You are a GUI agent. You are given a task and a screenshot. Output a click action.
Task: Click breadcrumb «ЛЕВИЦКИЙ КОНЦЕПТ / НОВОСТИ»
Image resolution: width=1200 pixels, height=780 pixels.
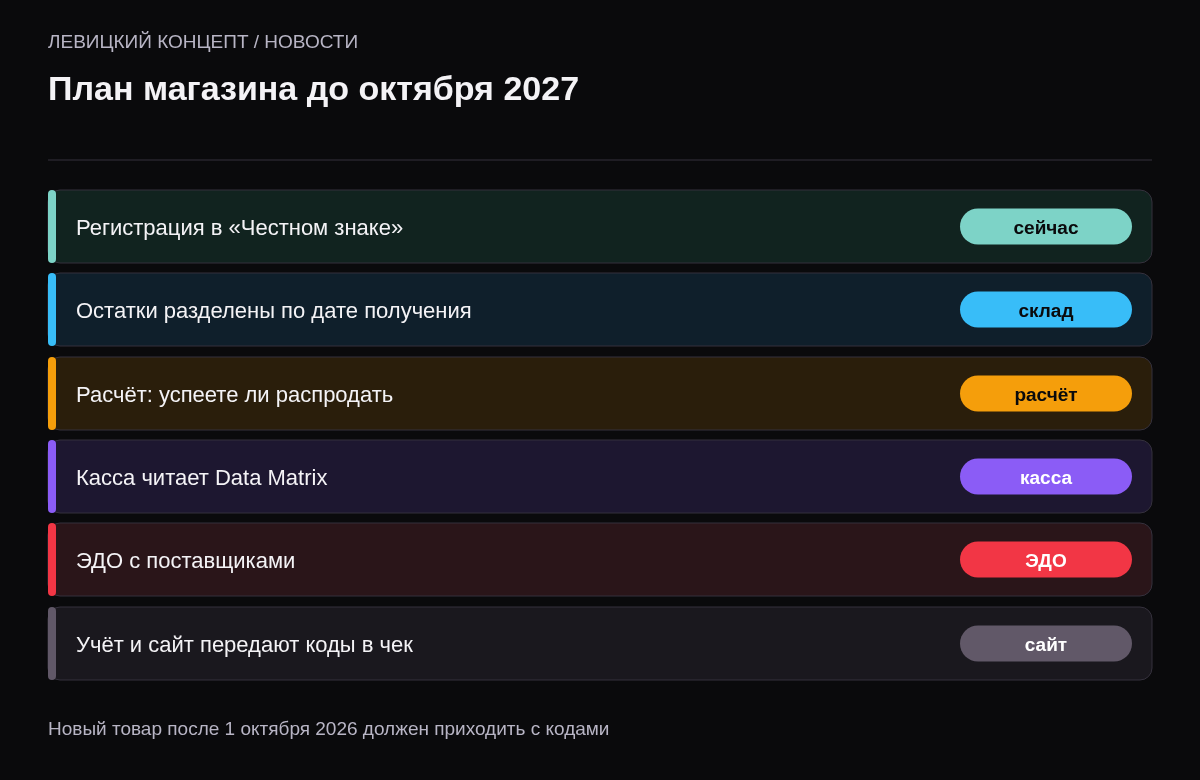coord(203,42)
